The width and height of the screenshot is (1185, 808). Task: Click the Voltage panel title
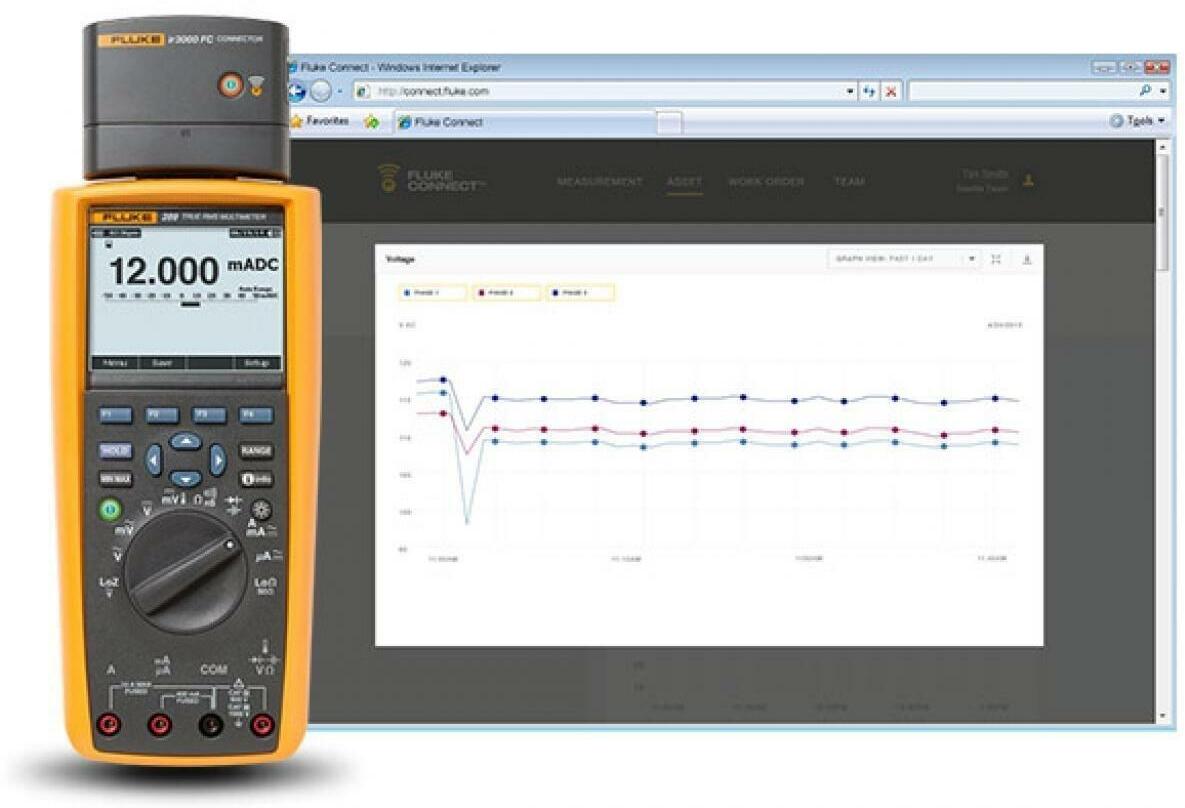tap(400, 259)
